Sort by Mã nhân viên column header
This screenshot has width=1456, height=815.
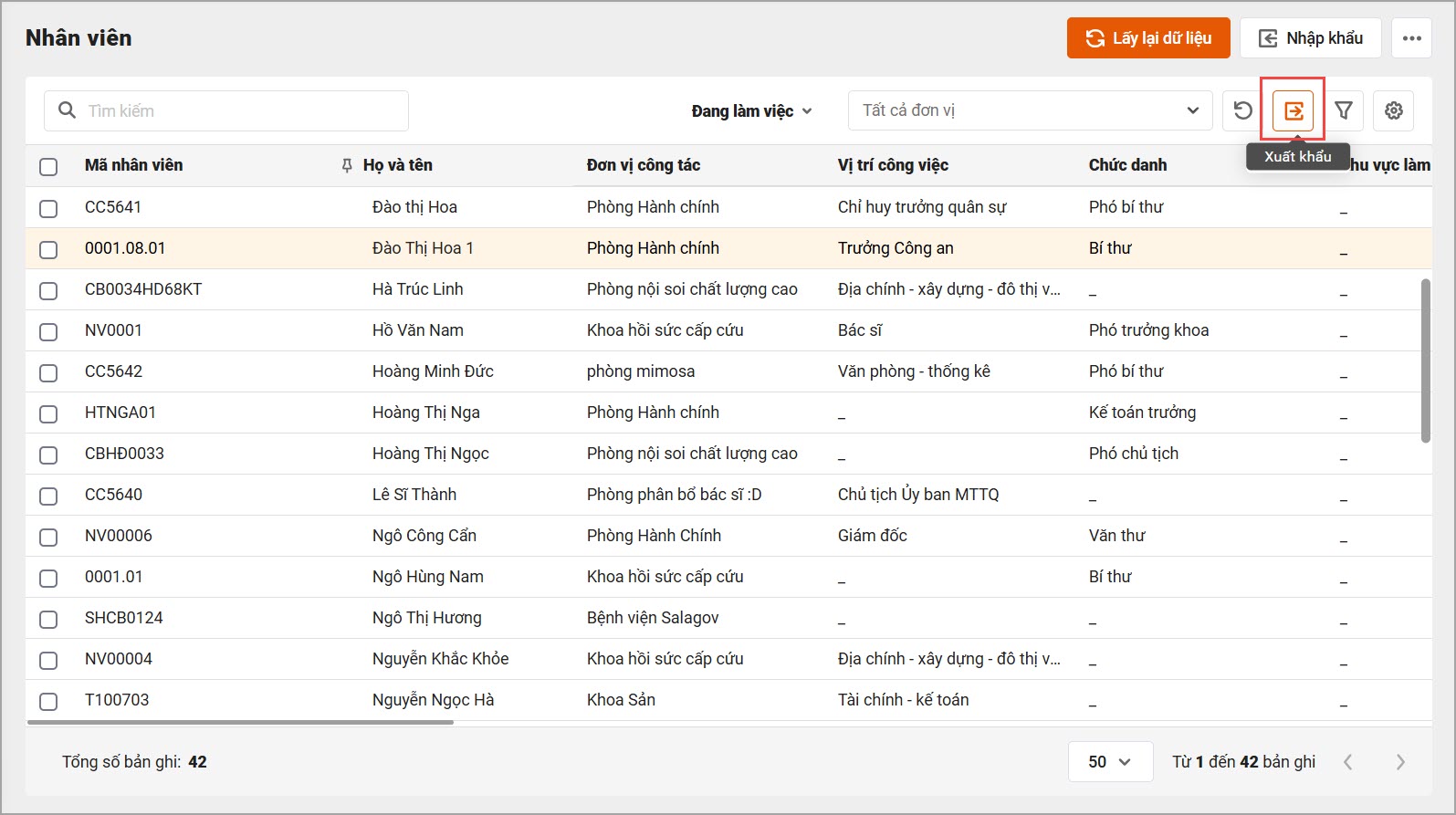click(133, 165)
